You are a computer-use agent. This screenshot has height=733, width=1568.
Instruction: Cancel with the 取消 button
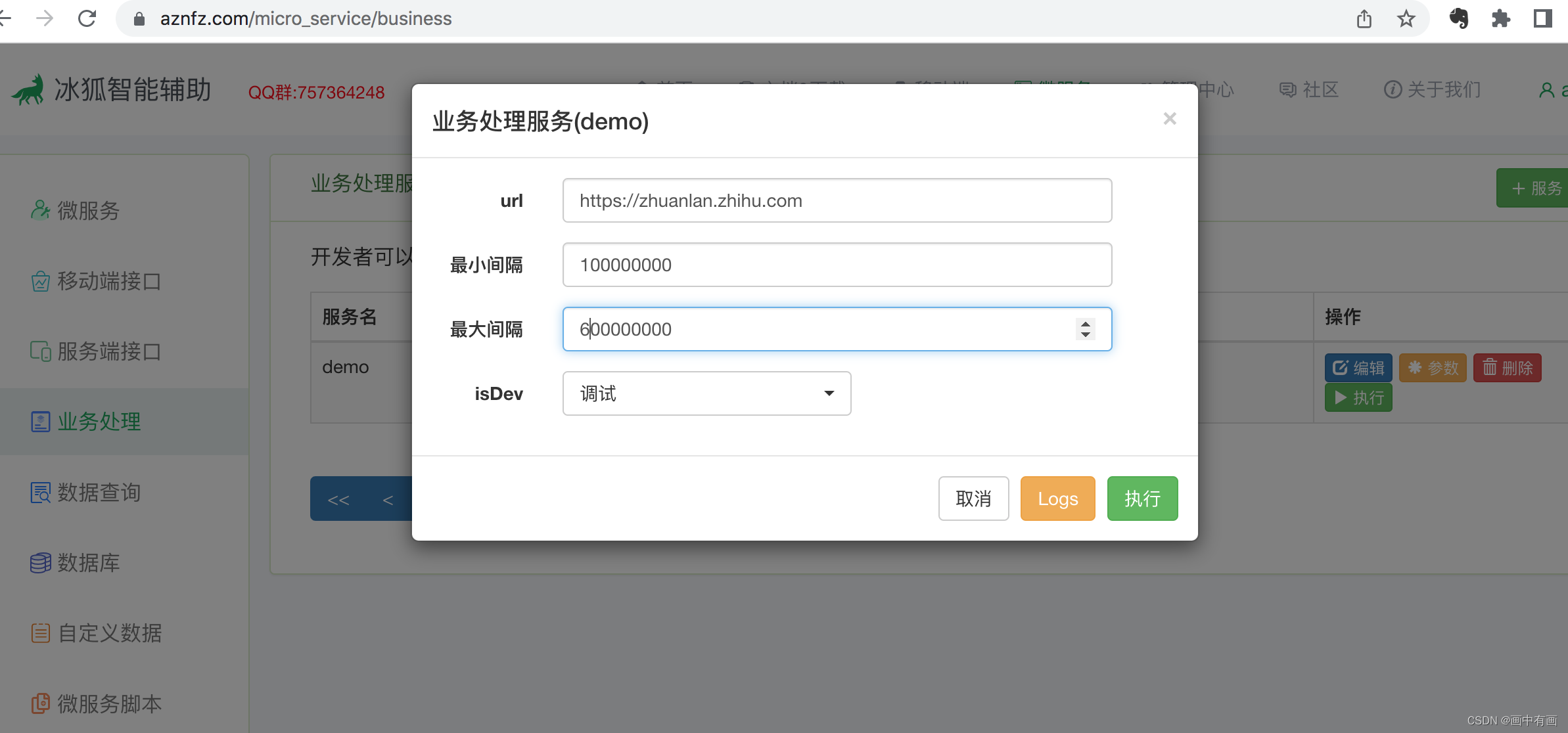tap(973, 499)
